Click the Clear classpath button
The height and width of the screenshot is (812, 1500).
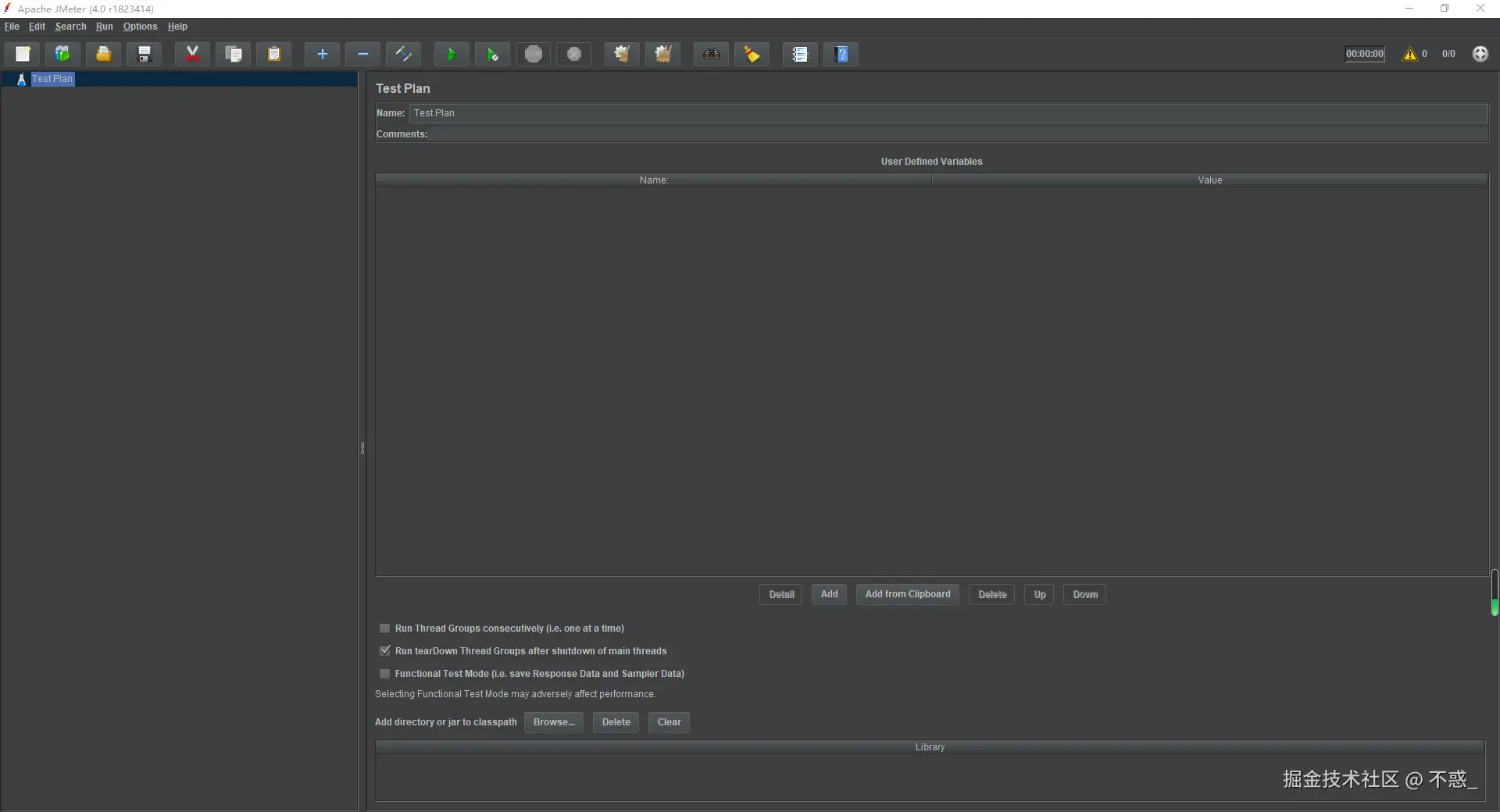(669, 722)
